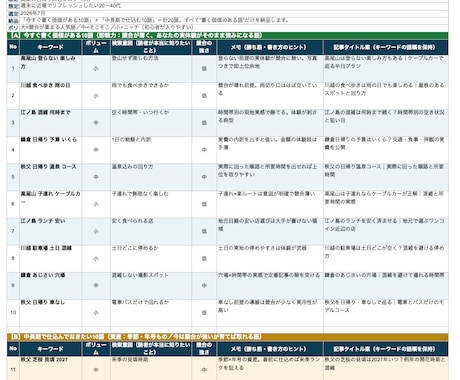Select keyword cell '鎌倉 日帰り 予算 いくら'
The height and width of the screenshot is (380, 460).
[50, 150]
